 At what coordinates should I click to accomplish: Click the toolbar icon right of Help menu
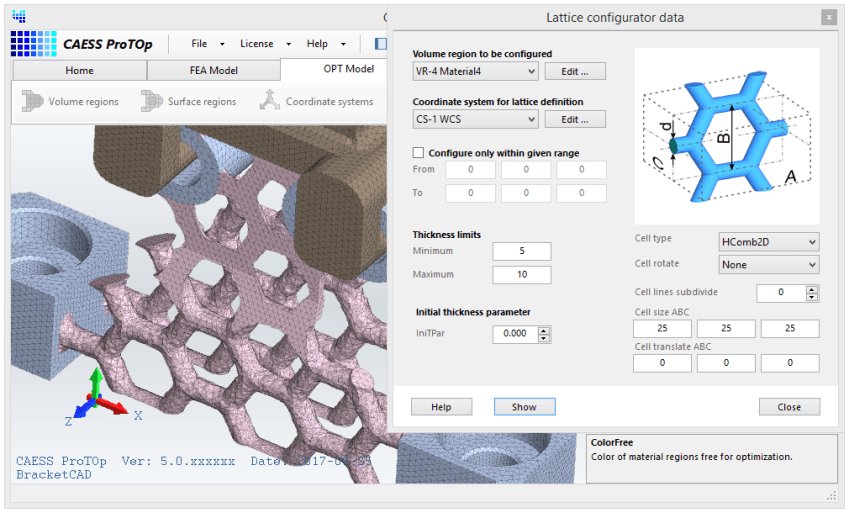381,44
